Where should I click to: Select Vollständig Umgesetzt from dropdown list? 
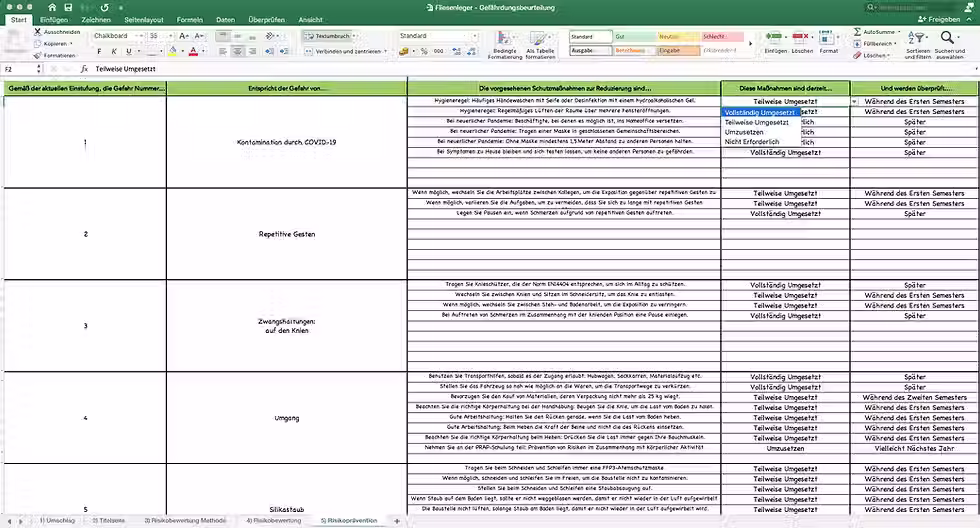click(x=761, y=112)
